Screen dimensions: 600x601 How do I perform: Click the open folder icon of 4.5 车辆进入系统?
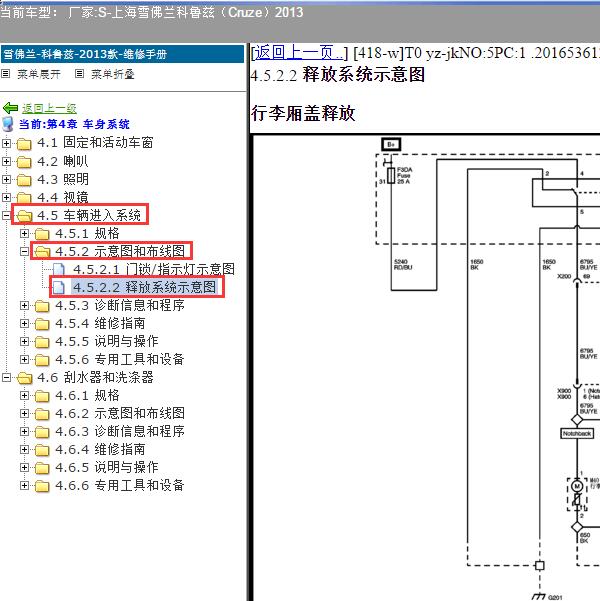(x=24, y=216)
